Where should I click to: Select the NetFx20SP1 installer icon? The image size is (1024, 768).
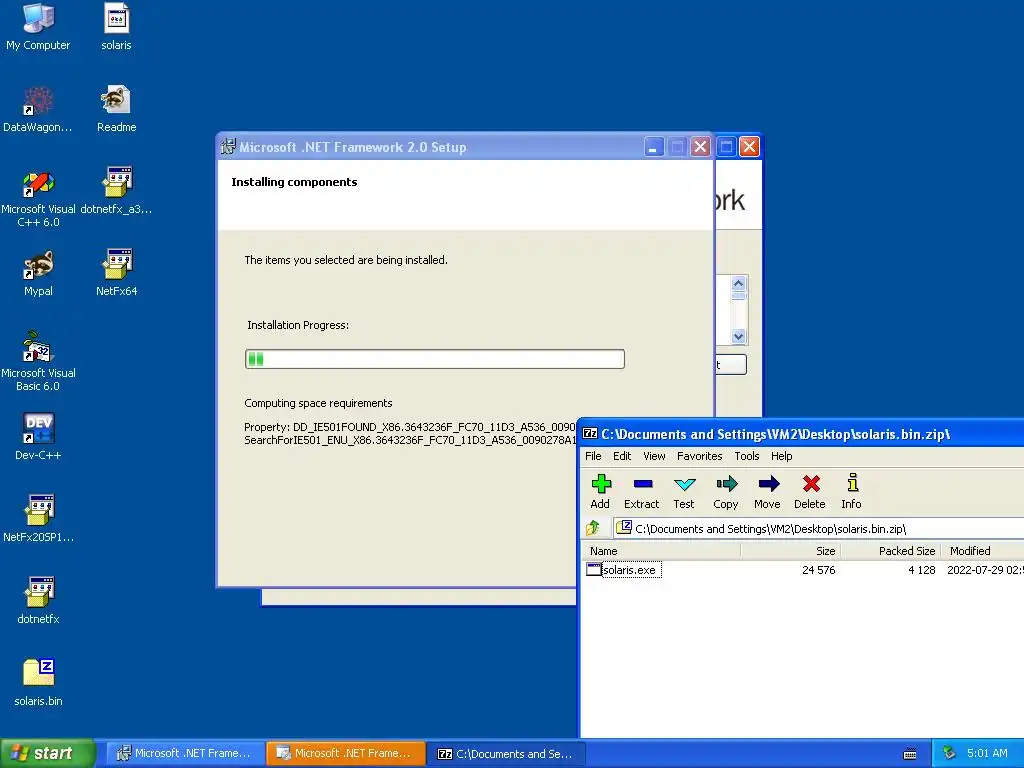coord(38,520)
